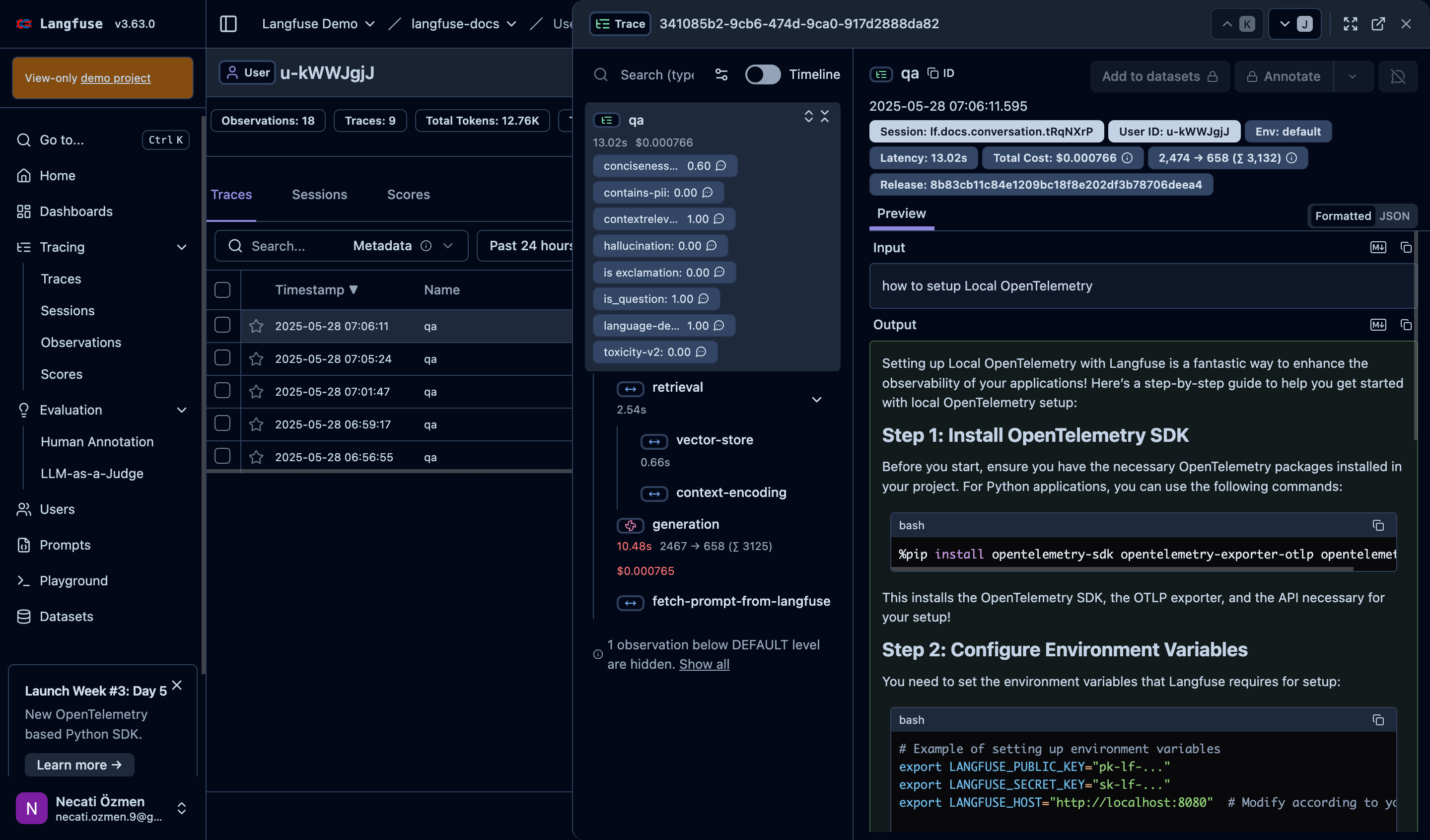This screenshot has height=840, width=1430.
Task: Click the trace search input field
Action: pos(656,74)
